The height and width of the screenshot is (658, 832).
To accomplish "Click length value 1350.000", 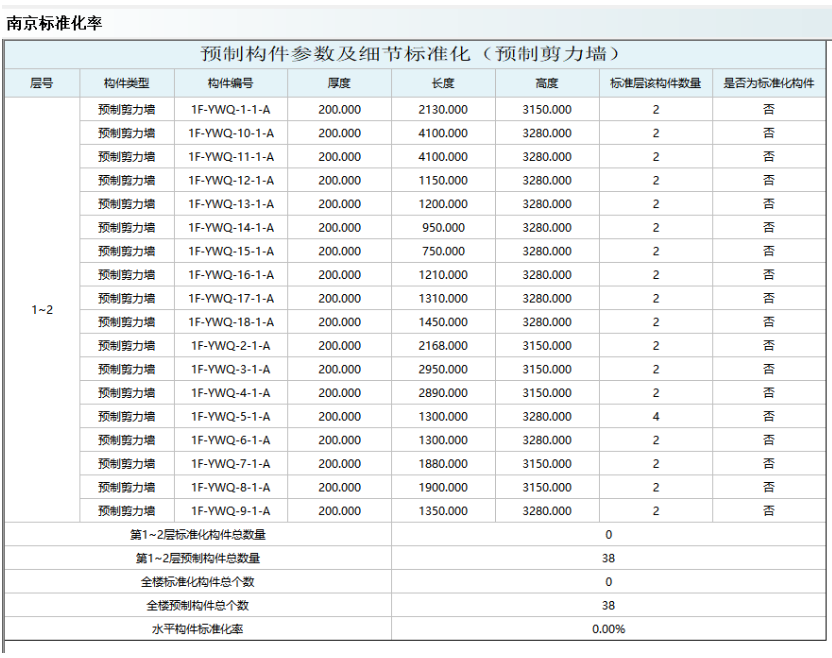I will [x=443, y=511].
